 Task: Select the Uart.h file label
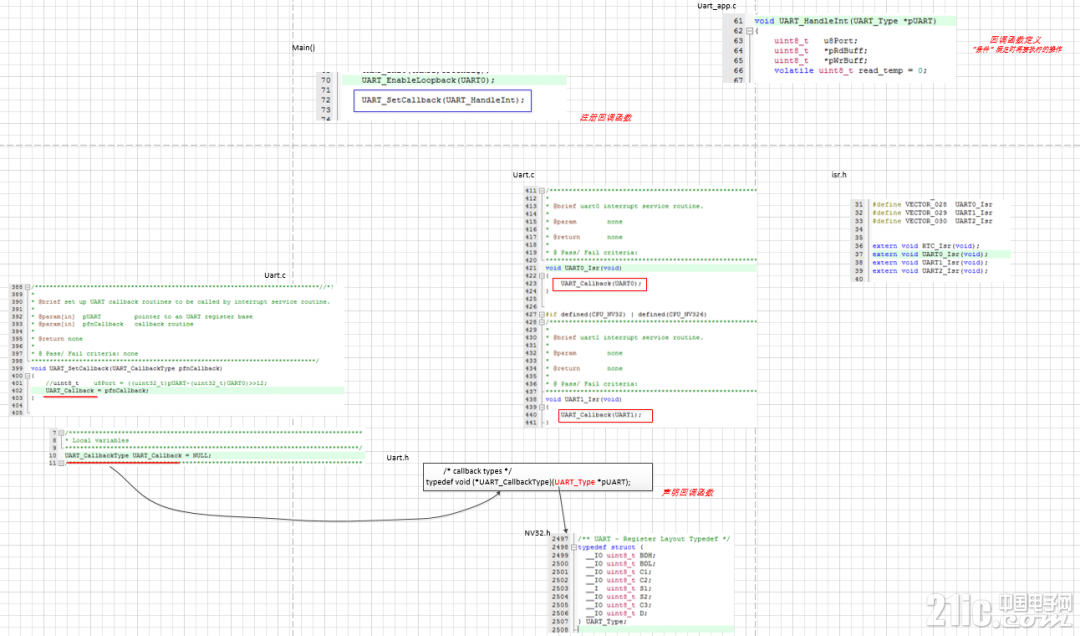click(x=397, y=458)
